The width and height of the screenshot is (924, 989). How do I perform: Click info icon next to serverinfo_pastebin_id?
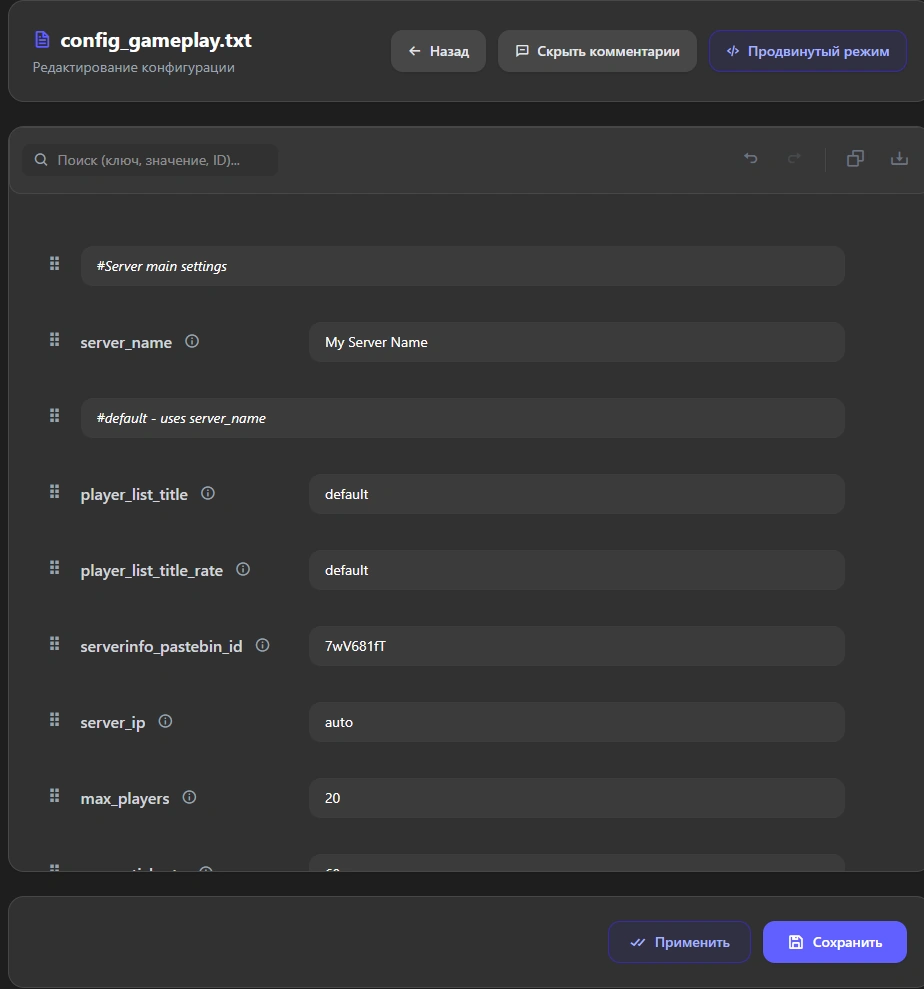click(262, 645)
